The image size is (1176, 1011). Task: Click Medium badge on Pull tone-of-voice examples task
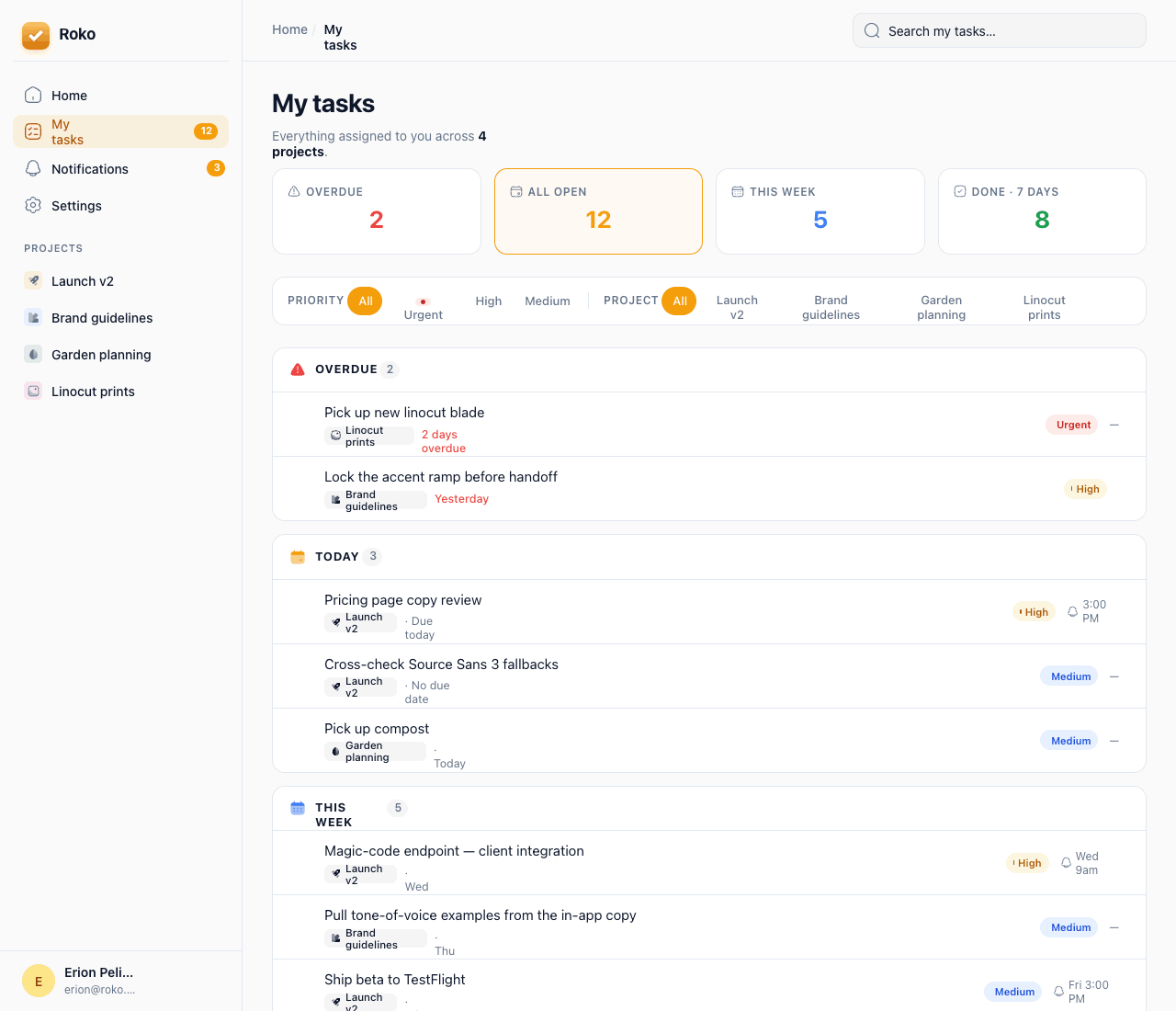[x=1069, y=927]
